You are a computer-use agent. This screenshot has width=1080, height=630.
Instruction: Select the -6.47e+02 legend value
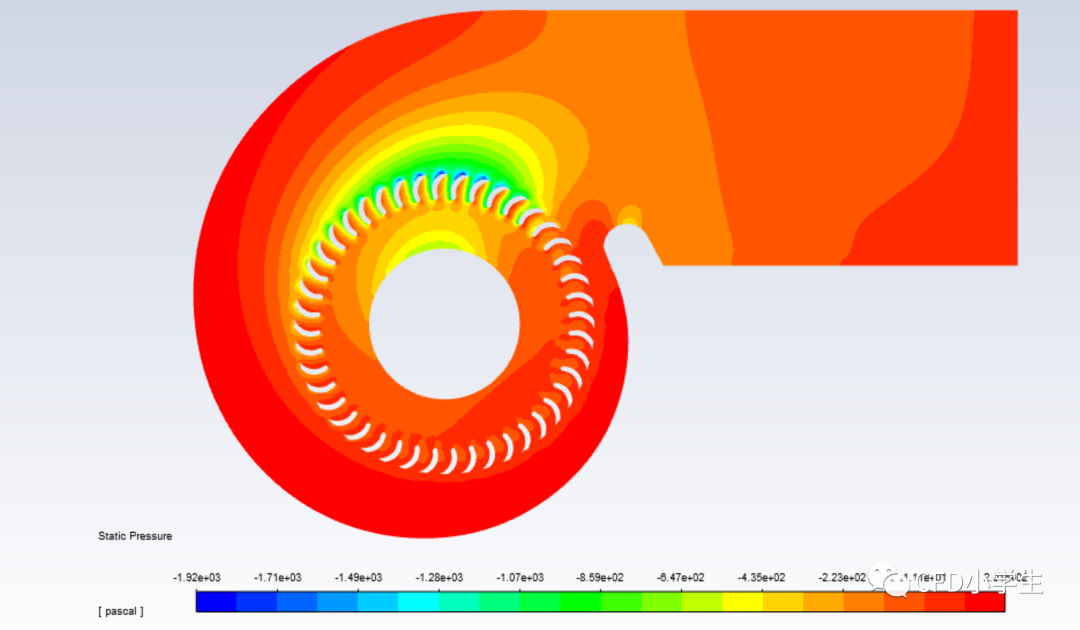coord(681,578)
